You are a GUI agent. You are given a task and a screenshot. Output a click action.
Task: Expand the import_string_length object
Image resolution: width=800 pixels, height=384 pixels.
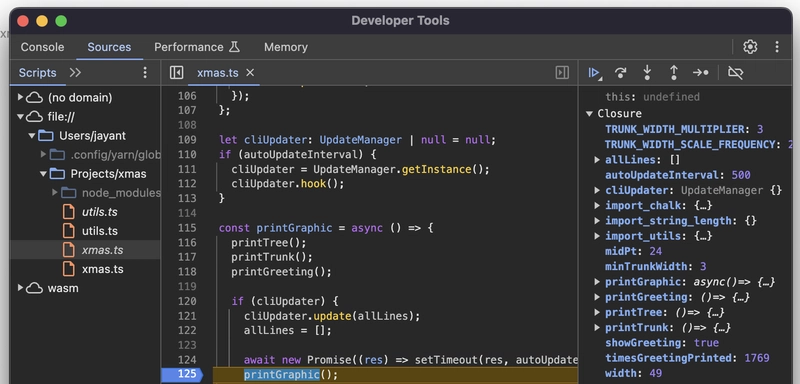597,221
